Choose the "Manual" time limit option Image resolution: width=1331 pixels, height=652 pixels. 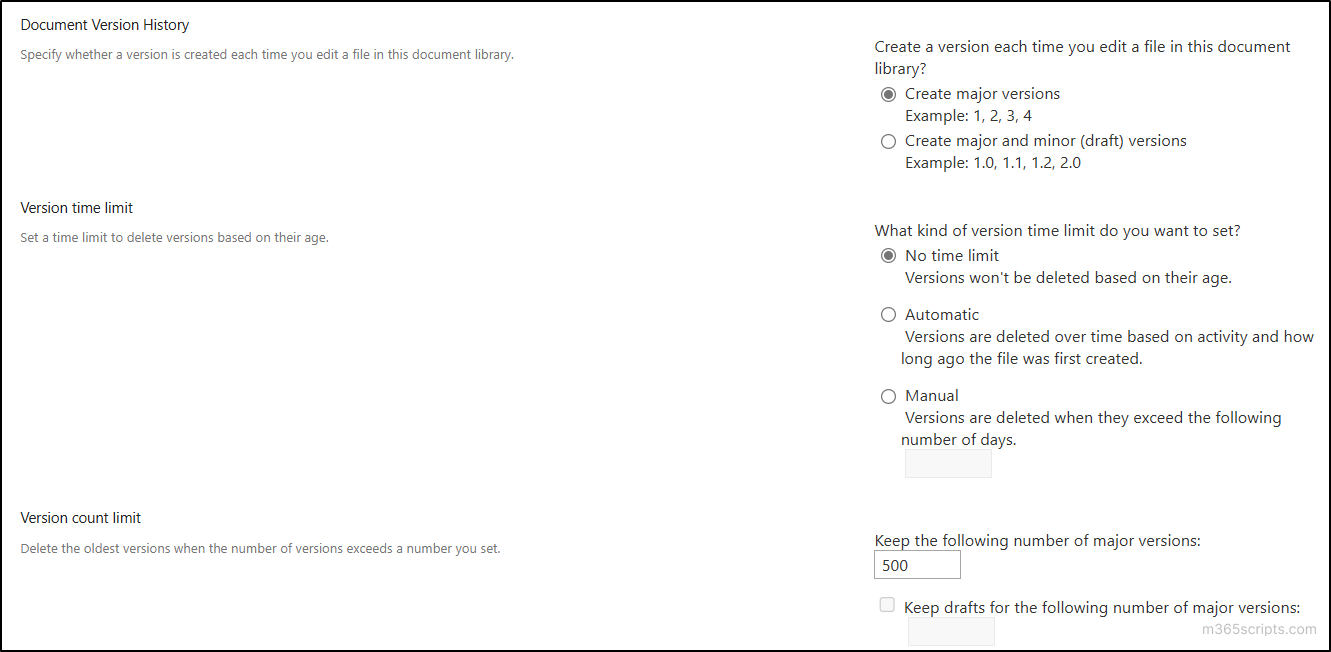click(x=888, y=396)
